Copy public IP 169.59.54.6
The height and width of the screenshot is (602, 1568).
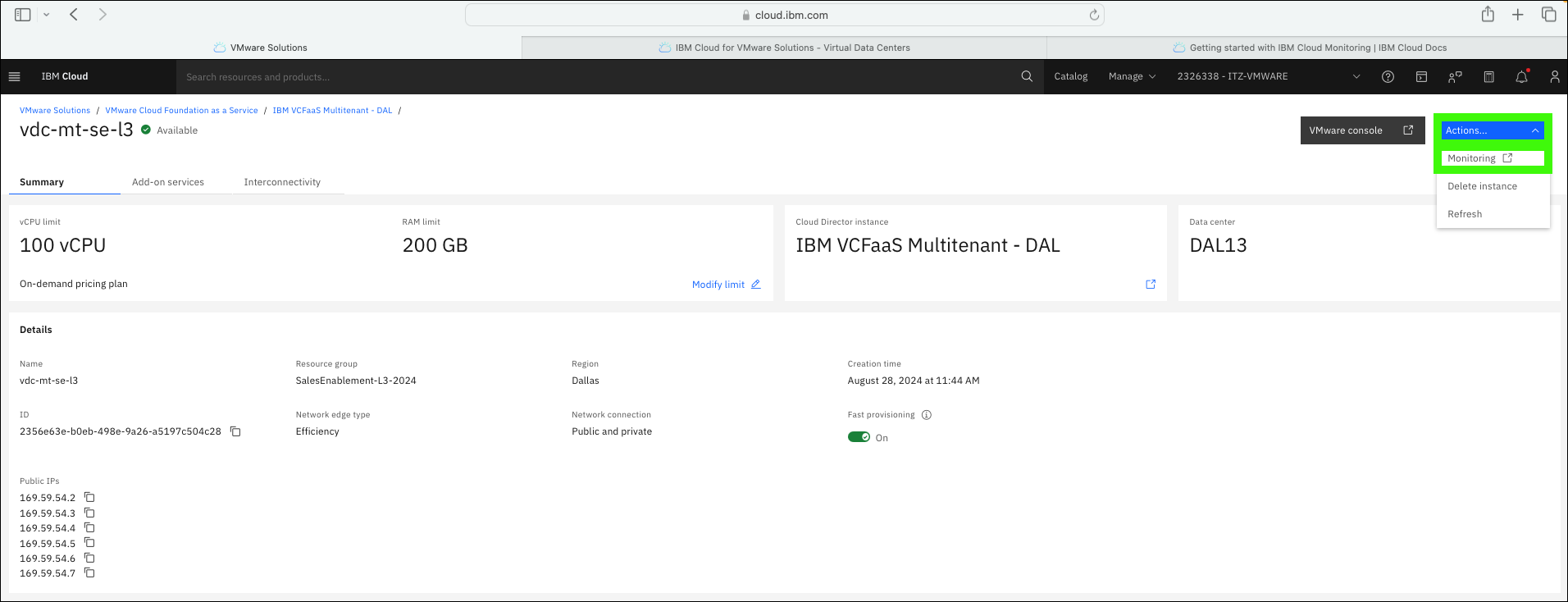point(89,558)
